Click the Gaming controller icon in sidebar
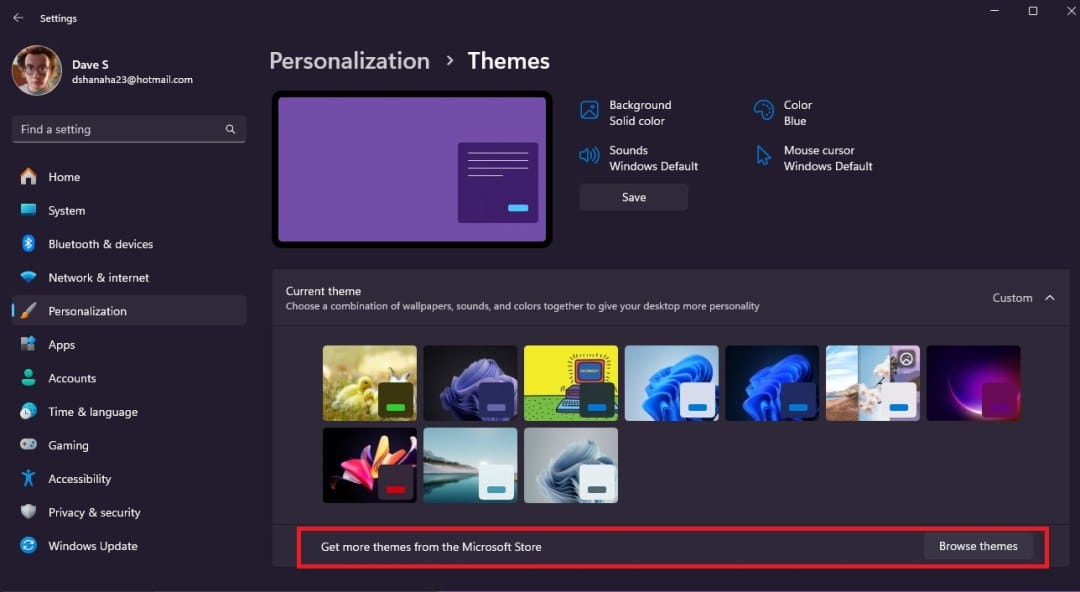Viewport: 1080px width, 592px height. pyautogui.click(x=28, y=445)
